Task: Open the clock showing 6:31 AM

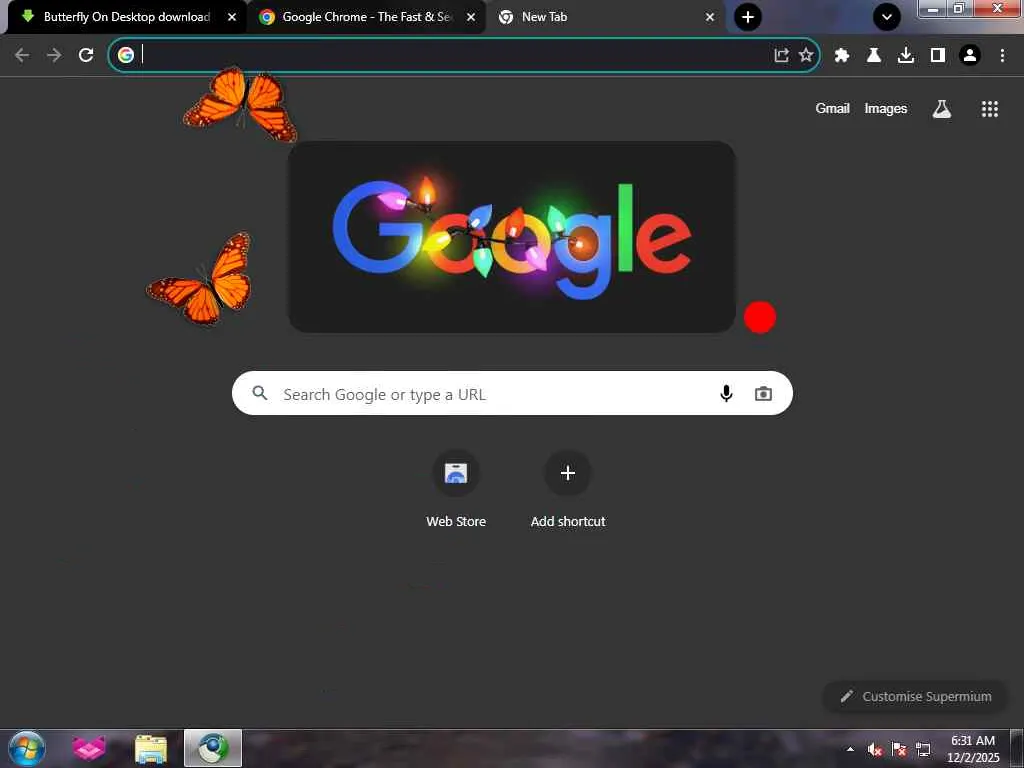Action: (x=973, y=749)
